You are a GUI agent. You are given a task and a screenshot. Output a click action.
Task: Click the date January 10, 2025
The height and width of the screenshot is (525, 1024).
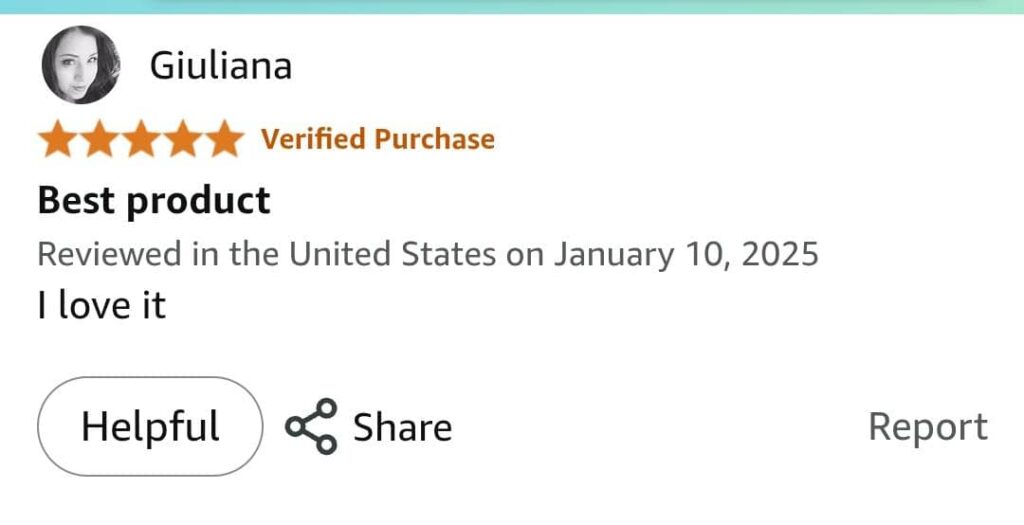coord(686,254)
